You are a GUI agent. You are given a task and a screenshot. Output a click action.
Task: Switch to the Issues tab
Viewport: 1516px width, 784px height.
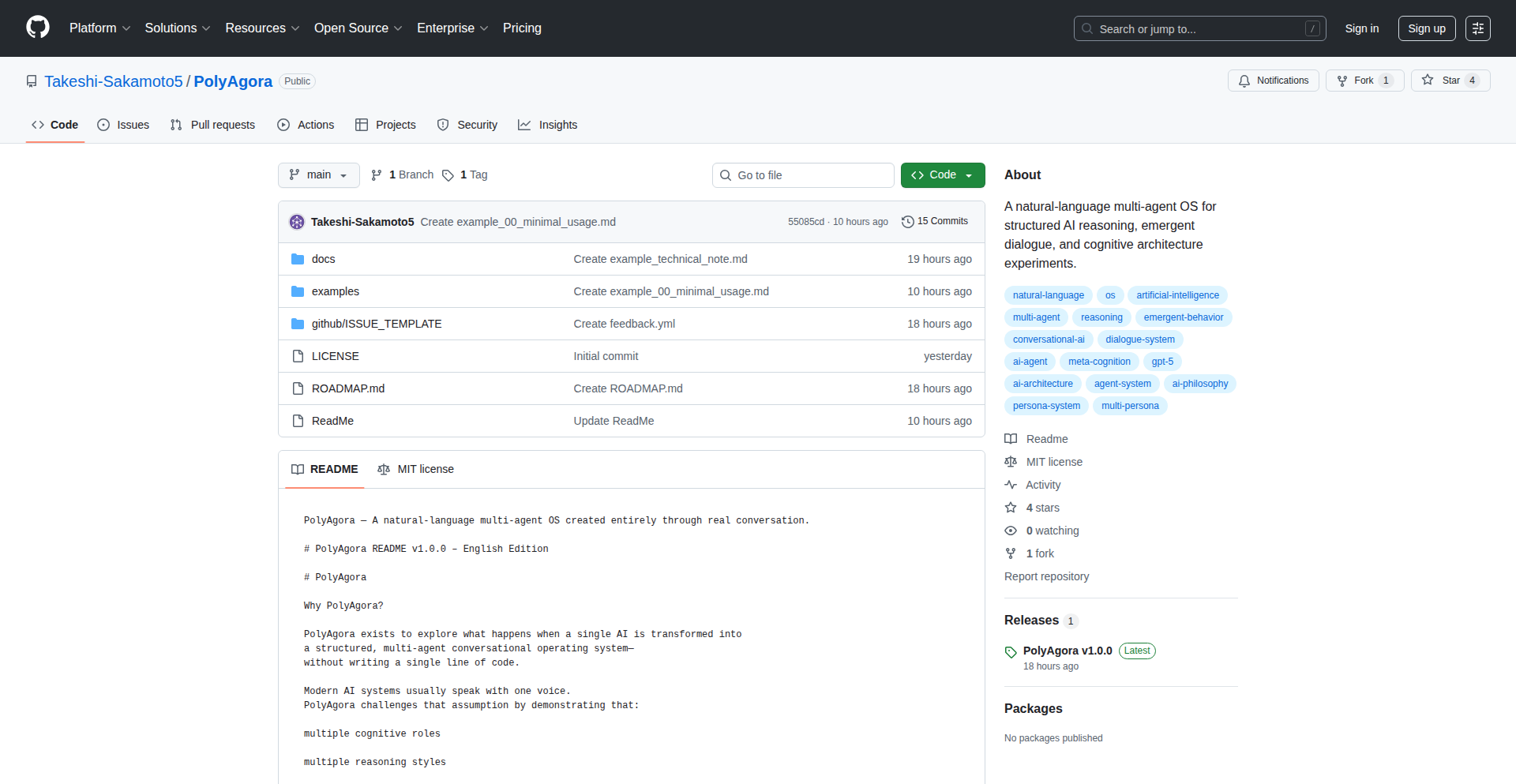123,125
